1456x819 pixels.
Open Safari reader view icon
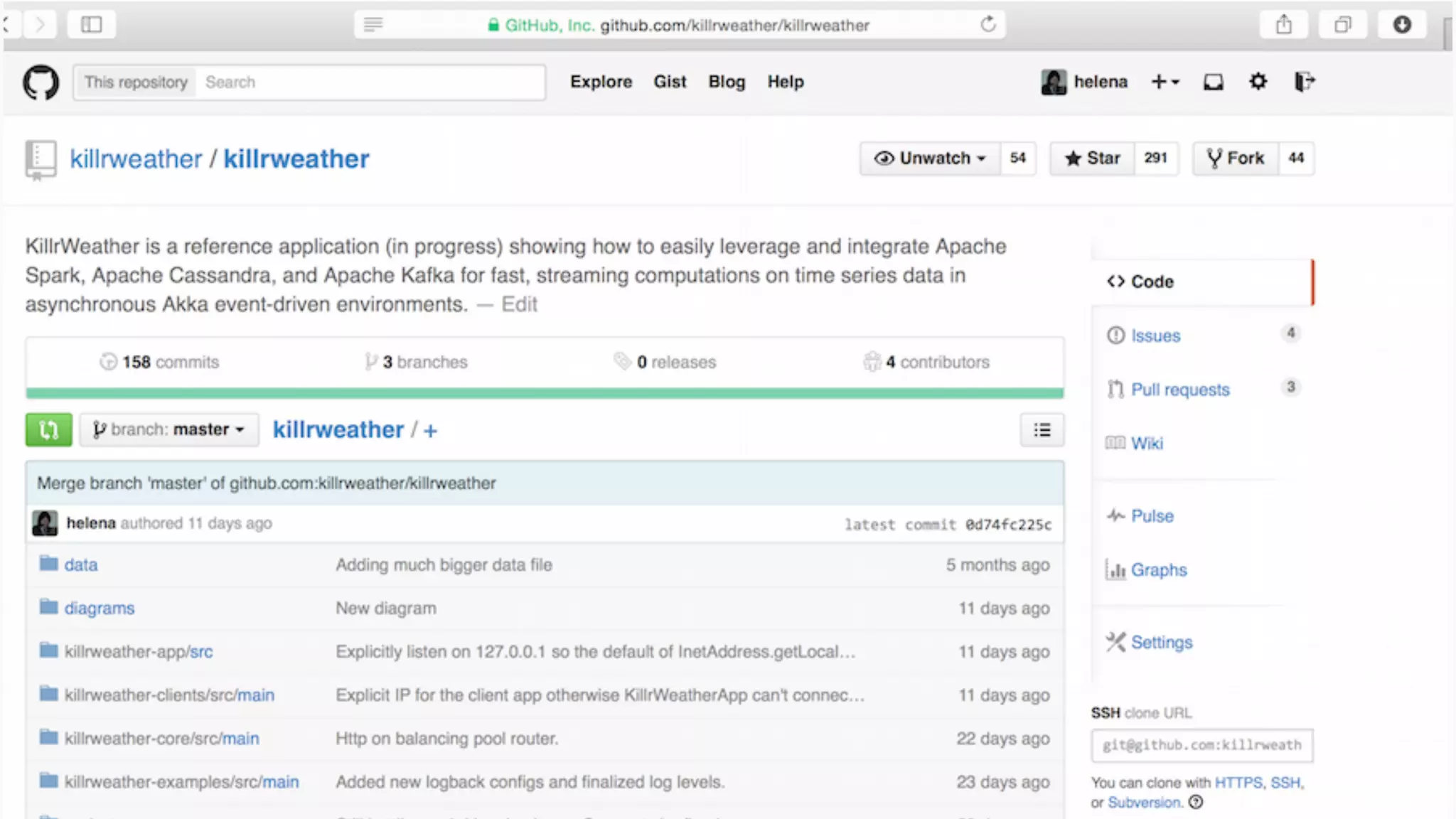click(373, 25)
